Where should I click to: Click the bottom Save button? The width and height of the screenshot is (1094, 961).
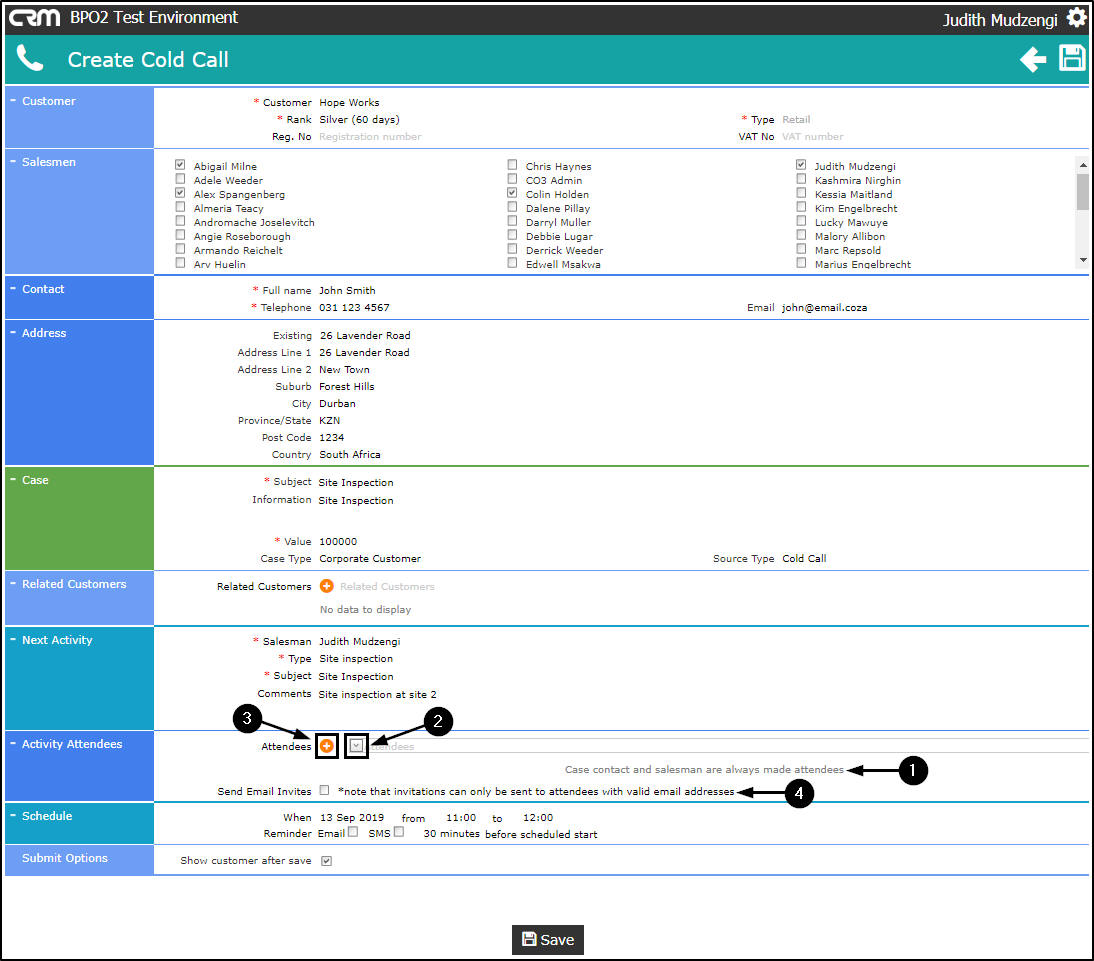(548, 939)
